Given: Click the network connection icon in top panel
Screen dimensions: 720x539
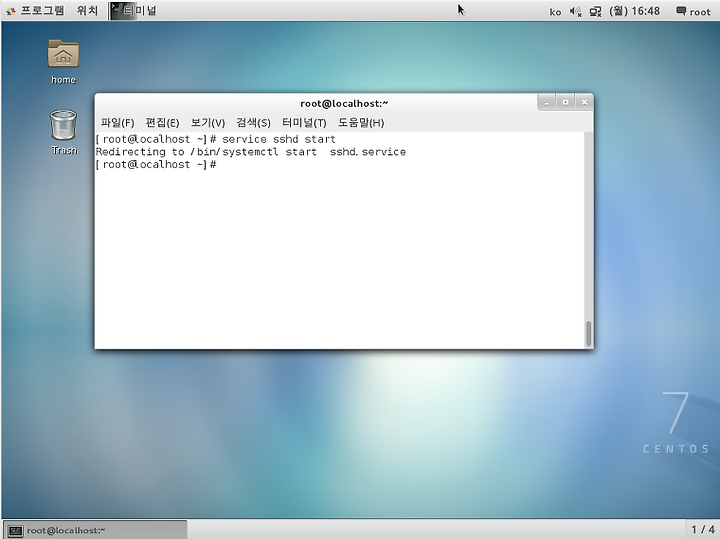Looking at the screenshot, I should (595, 11).
